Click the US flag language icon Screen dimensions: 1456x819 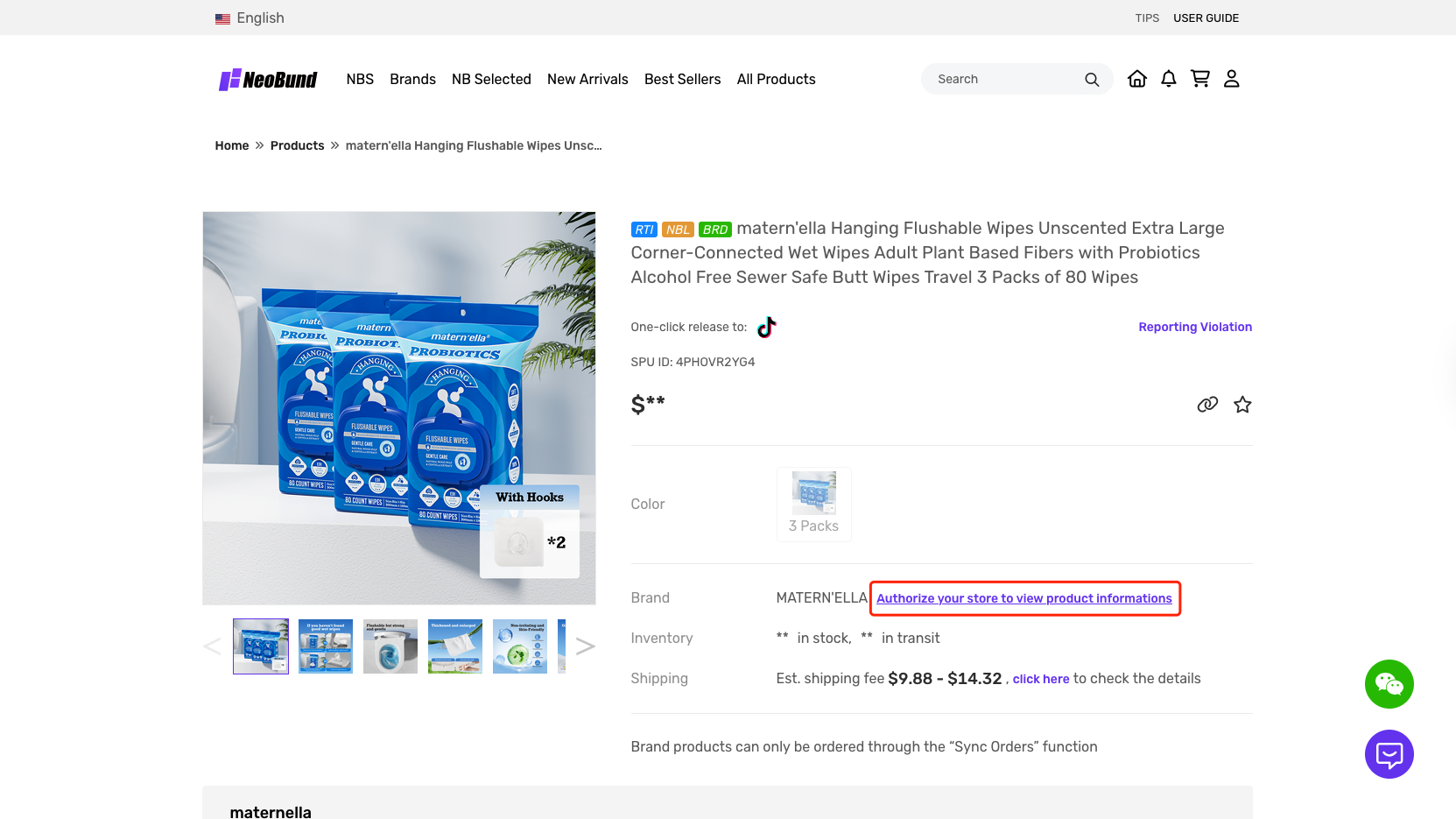tap(223, 18)
